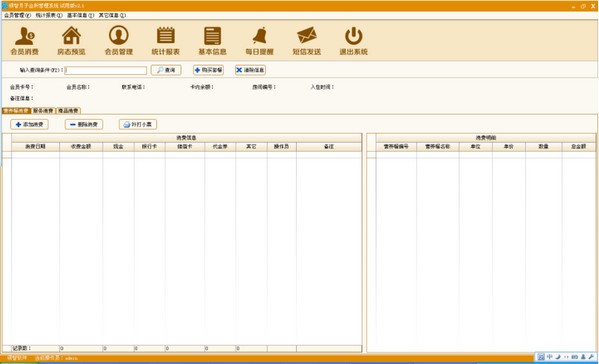Click the 储值卡 column header
This screenshot has width=599, height=364.
click(185, 147)
